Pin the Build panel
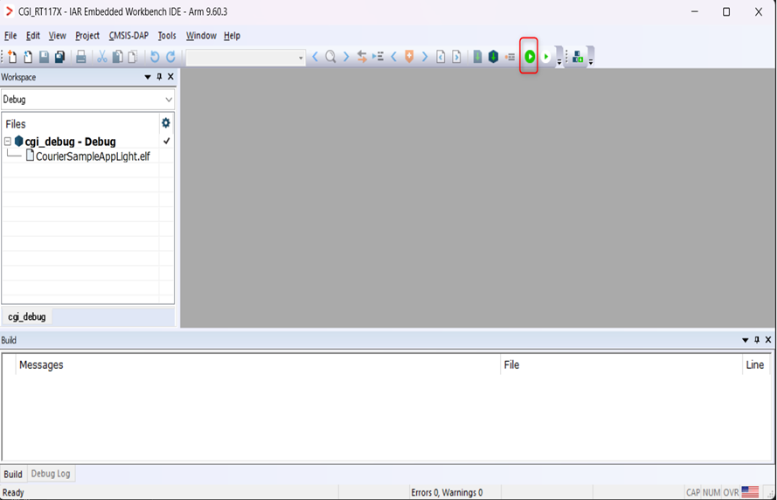Screen dimensions: 777x500 [757, 340]
